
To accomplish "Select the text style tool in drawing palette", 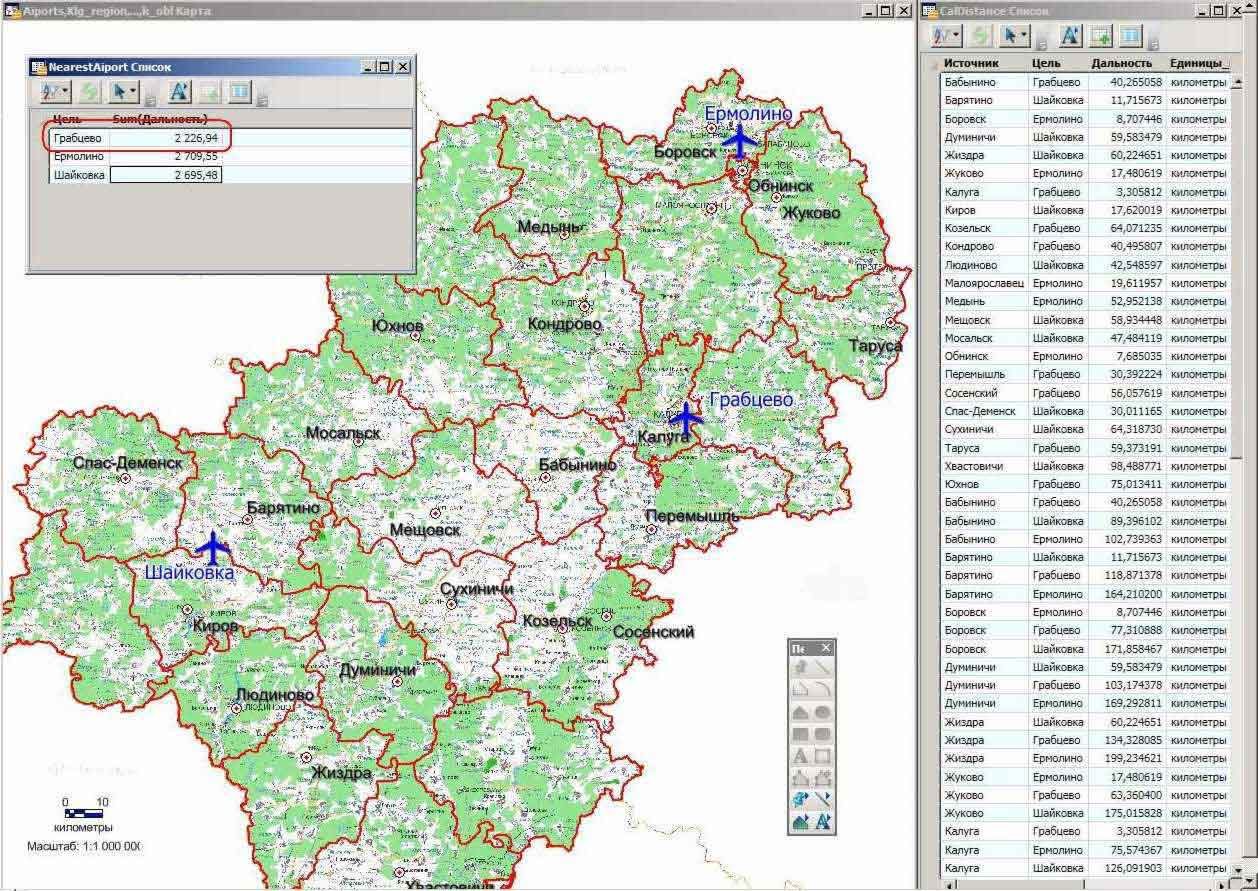I will 823,823.
